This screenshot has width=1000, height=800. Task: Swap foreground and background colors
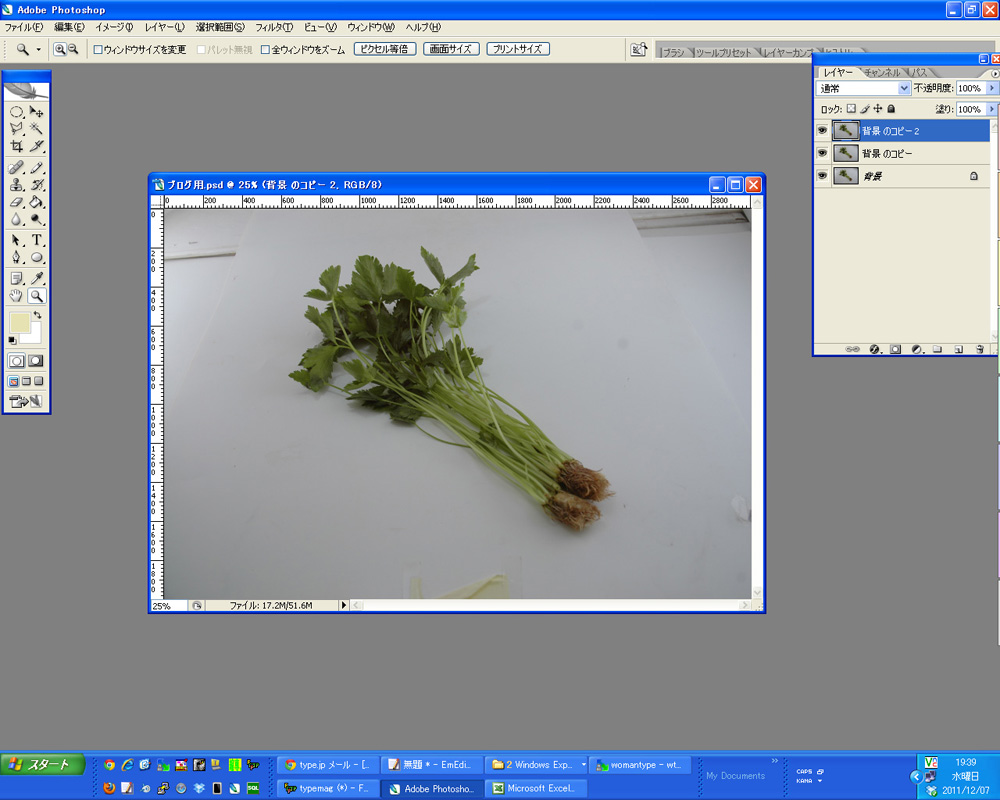(x=38, y=315)
